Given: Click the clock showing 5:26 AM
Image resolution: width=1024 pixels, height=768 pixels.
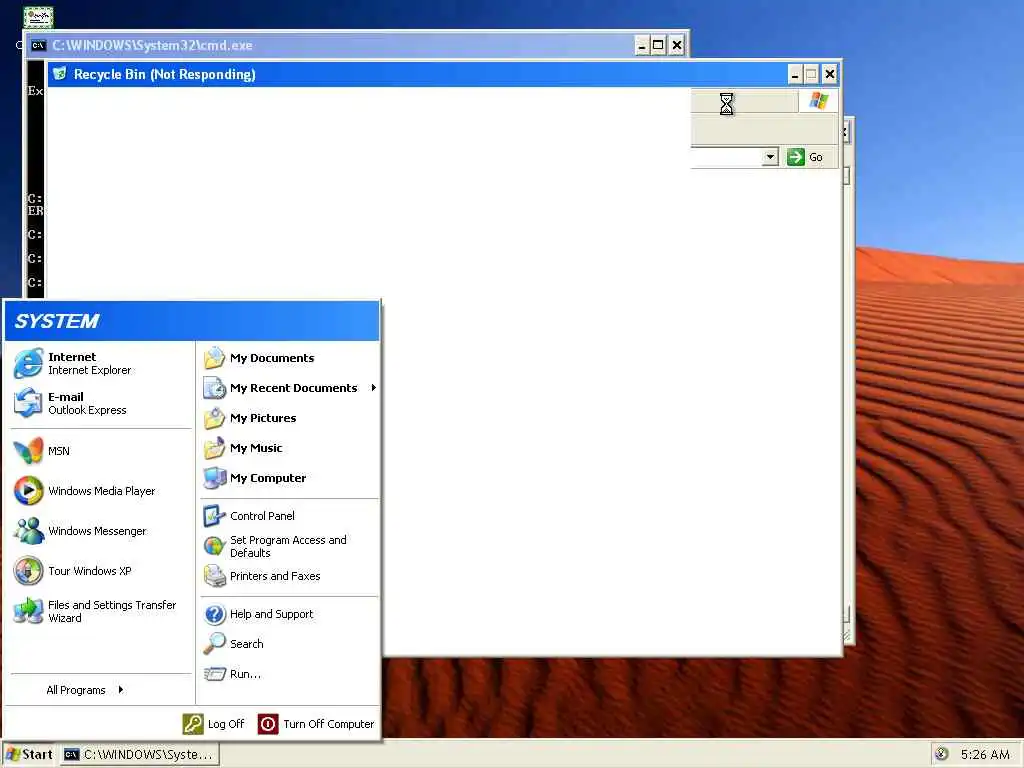Looking at the screenshot, I should [985, 754].
